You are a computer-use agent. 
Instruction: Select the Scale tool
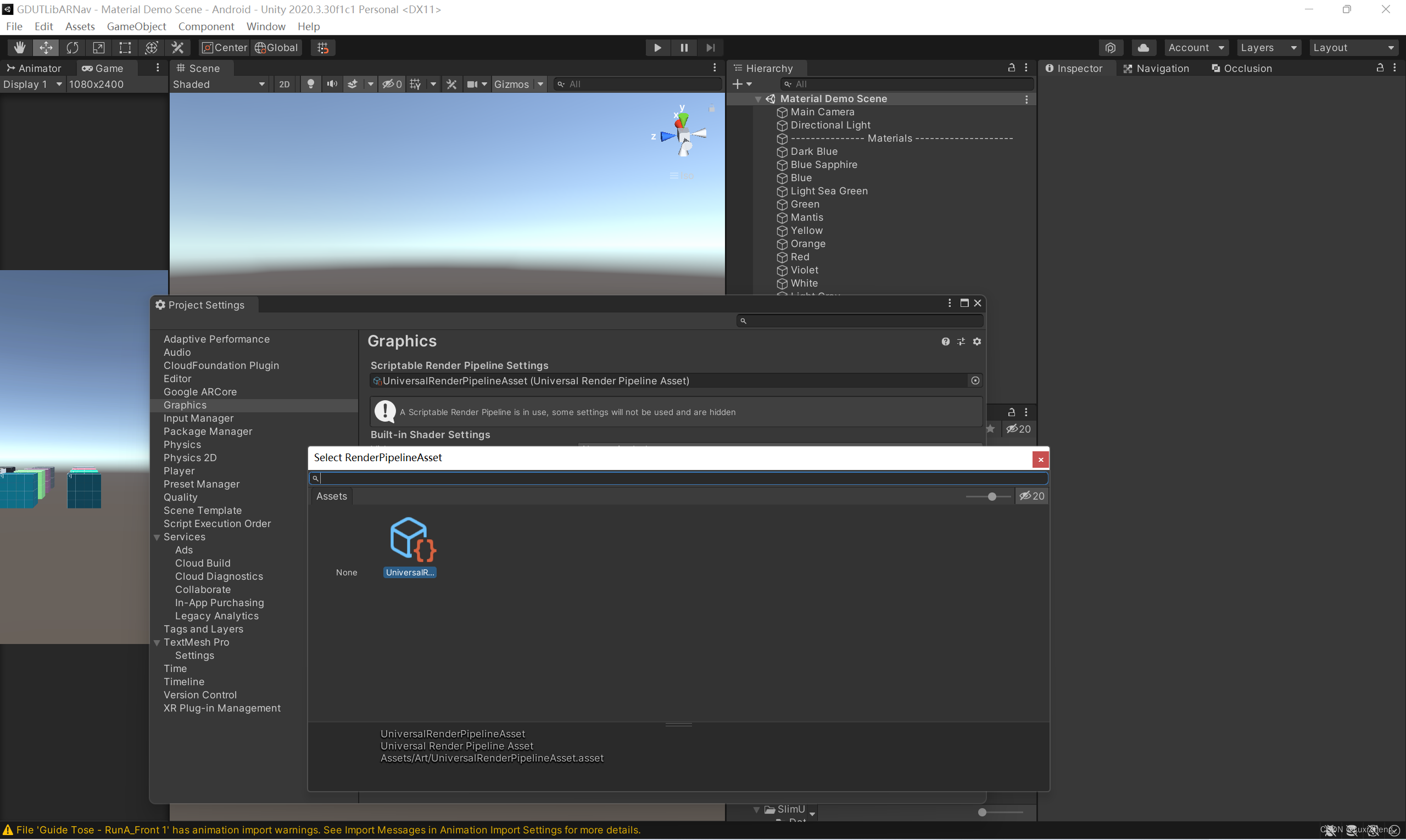tap(98, 48)
